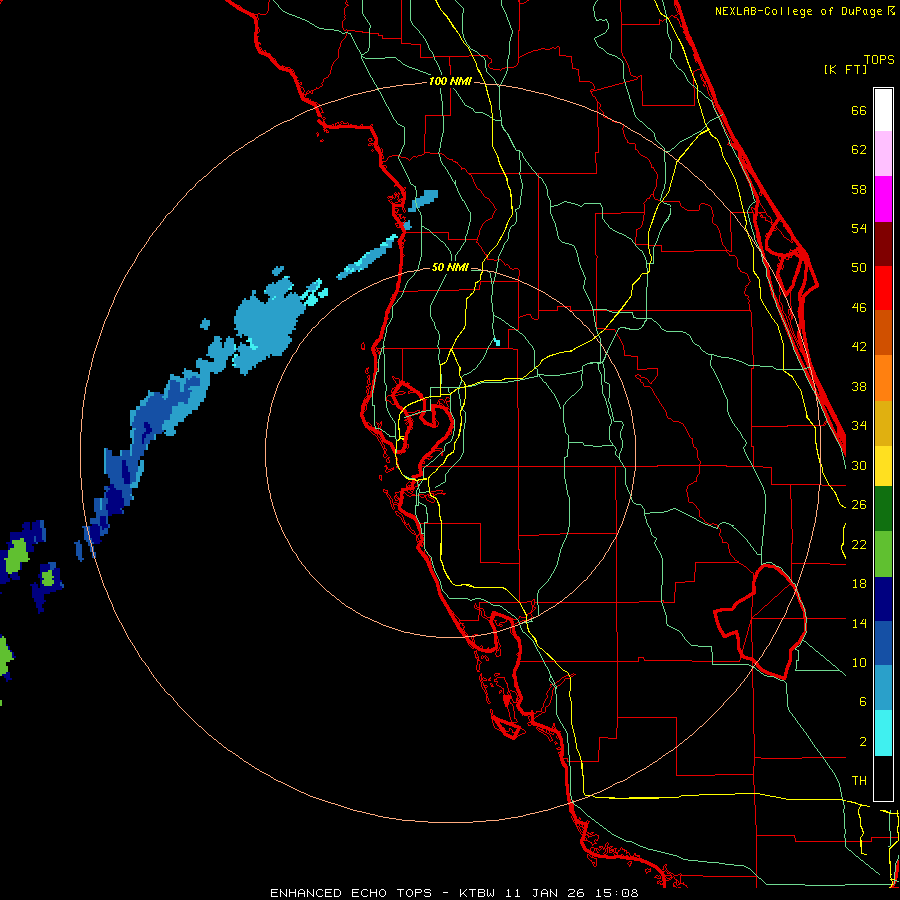This screenshot has width=900, height=900.
Task: Select the cyan legend swatch
Action: [883, 733]
